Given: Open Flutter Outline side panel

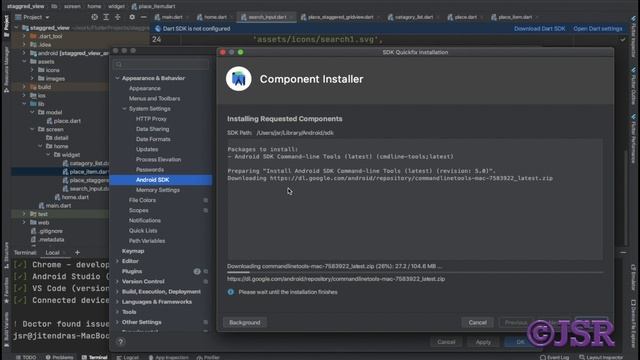Looking at the screenshot, I should [633, 86].
